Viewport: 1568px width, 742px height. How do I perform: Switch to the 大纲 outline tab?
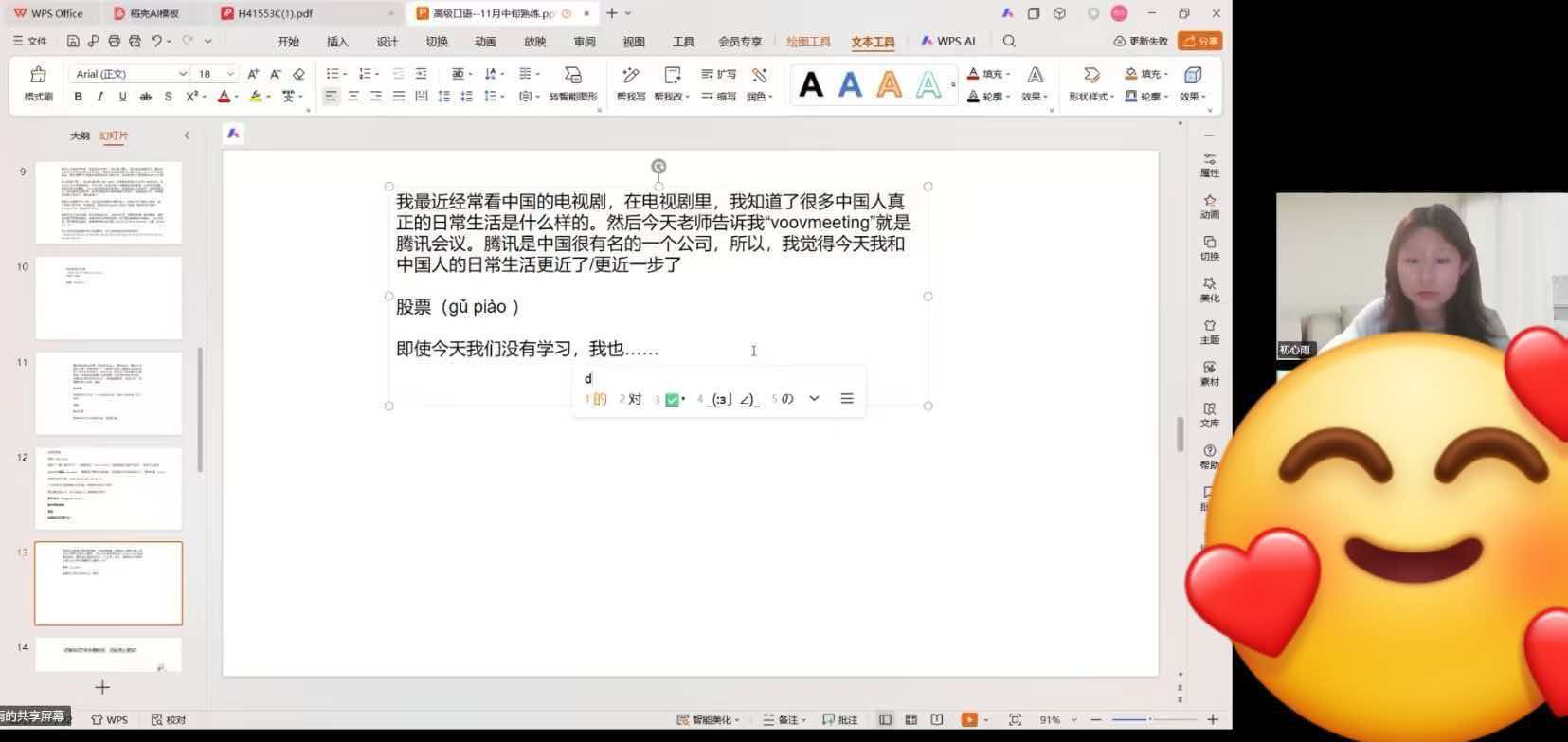click(81, 136)
